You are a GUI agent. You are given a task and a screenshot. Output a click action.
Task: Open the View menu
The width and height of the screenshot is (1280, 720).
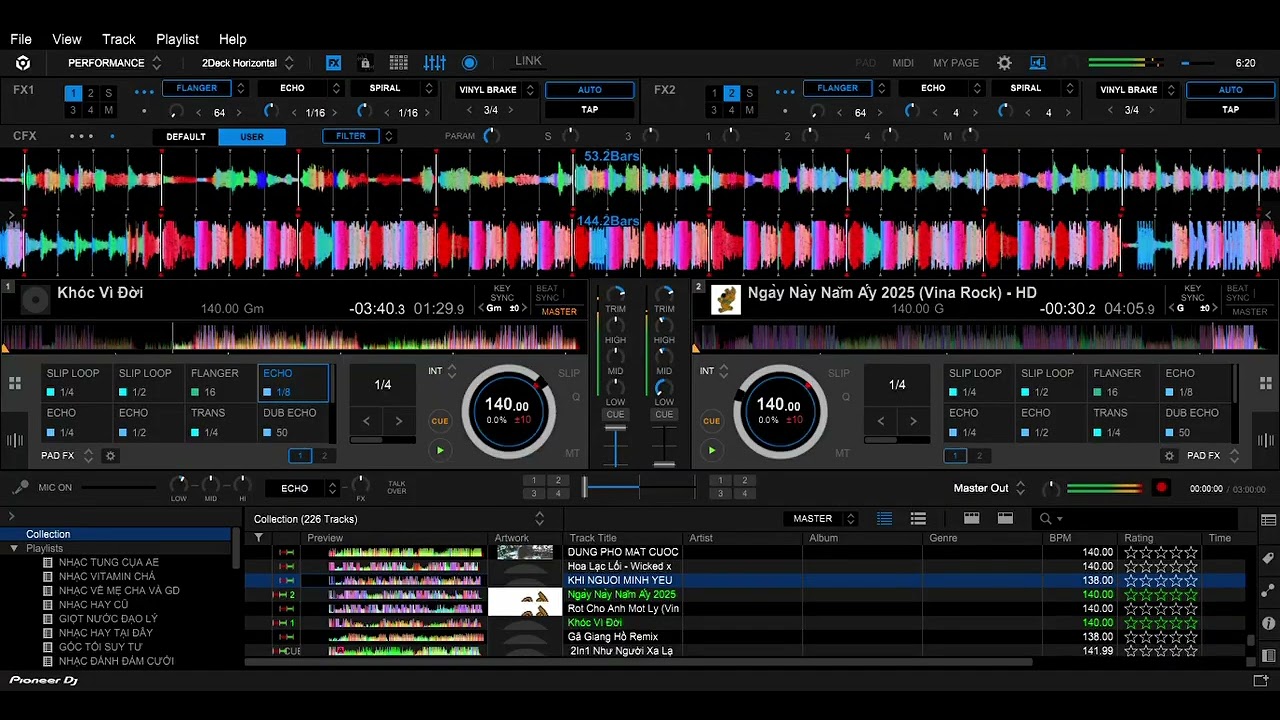(x=67, y=39)
